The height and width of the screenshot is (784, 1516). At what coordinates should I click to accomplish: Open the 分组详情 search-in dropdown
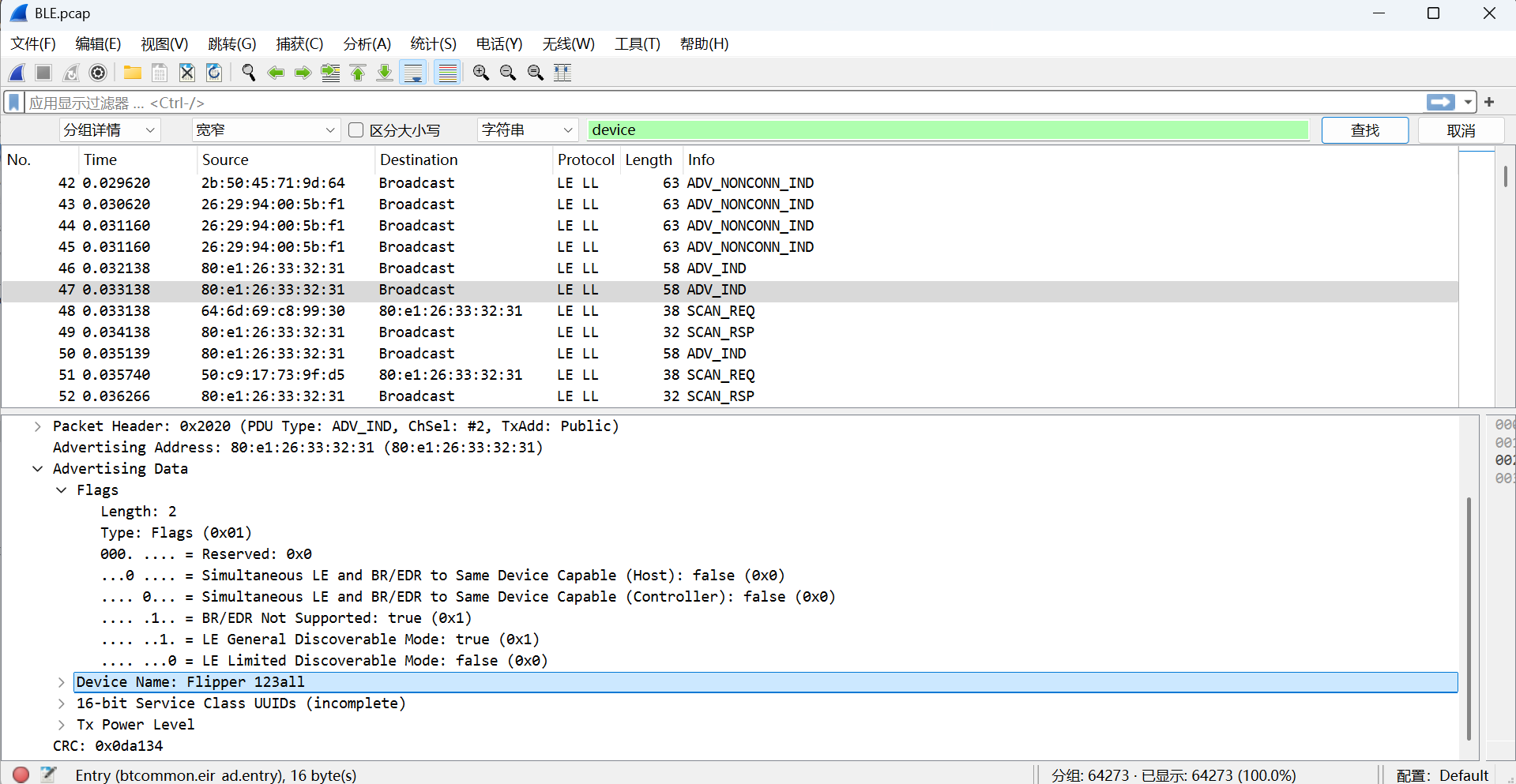110,130
